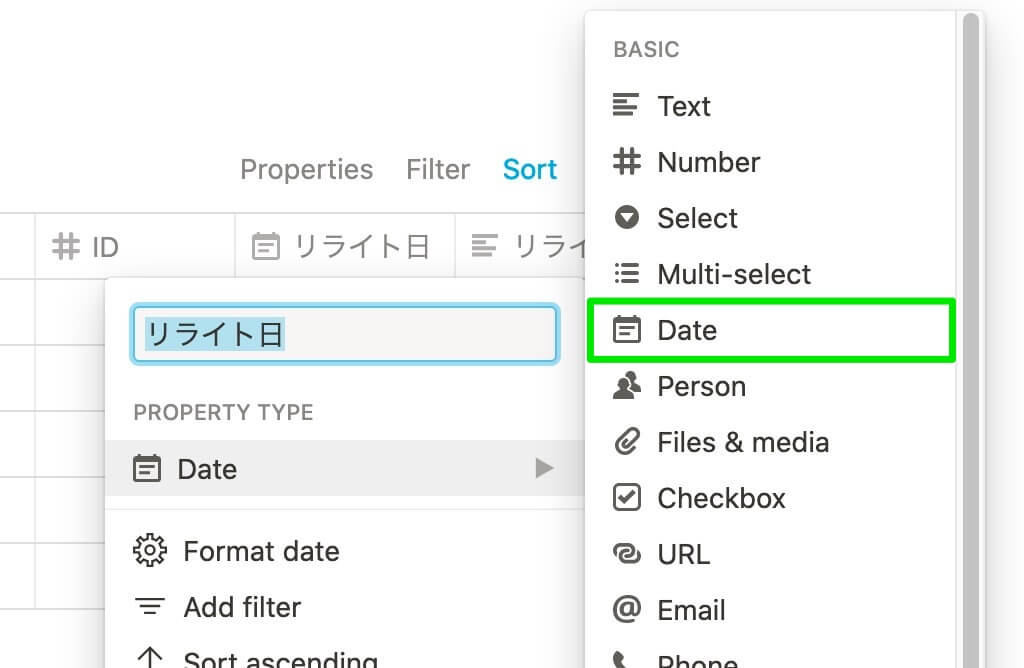Choose the Number property type
The image size is (1024, 668).
point(771,162)
